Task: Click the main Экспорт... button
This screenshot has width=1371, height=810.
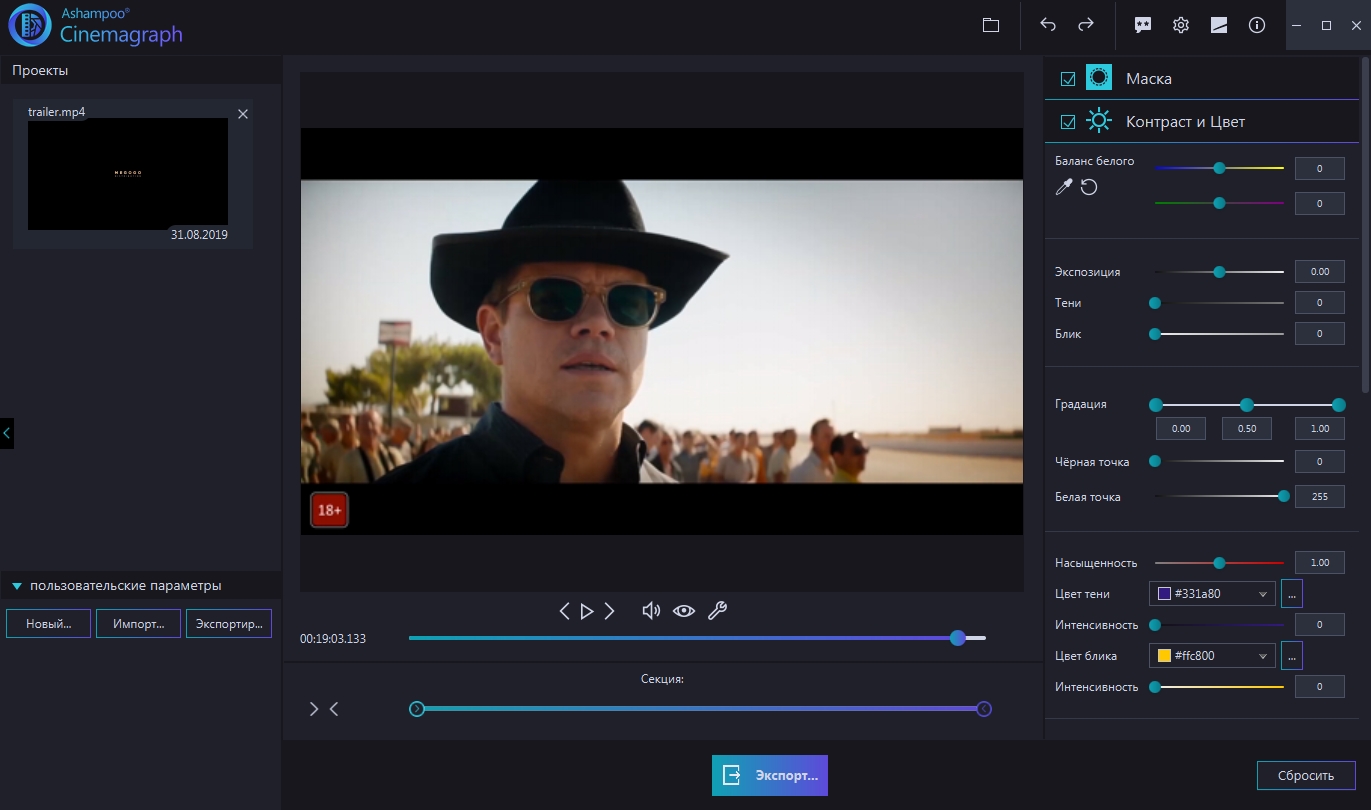Action: click(x=770, y=775)
